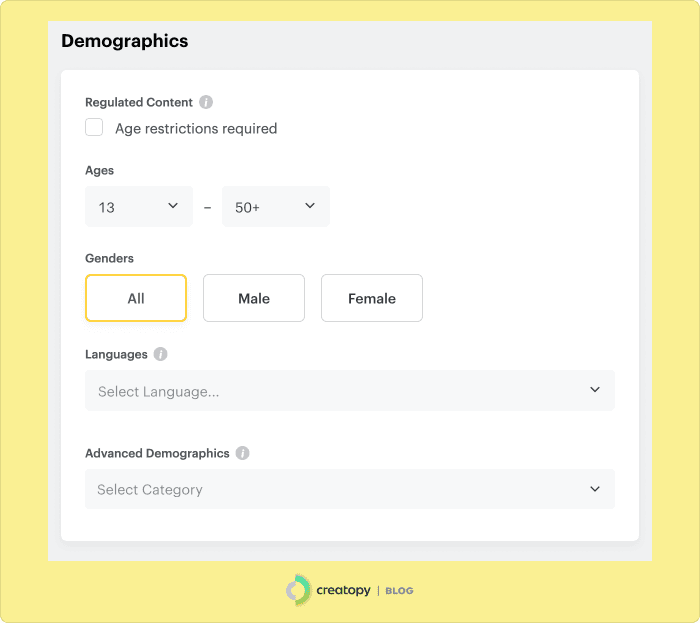700x623 pixels.
Task: Click the Creatopy logo icon
Action: tap(298, 590)
